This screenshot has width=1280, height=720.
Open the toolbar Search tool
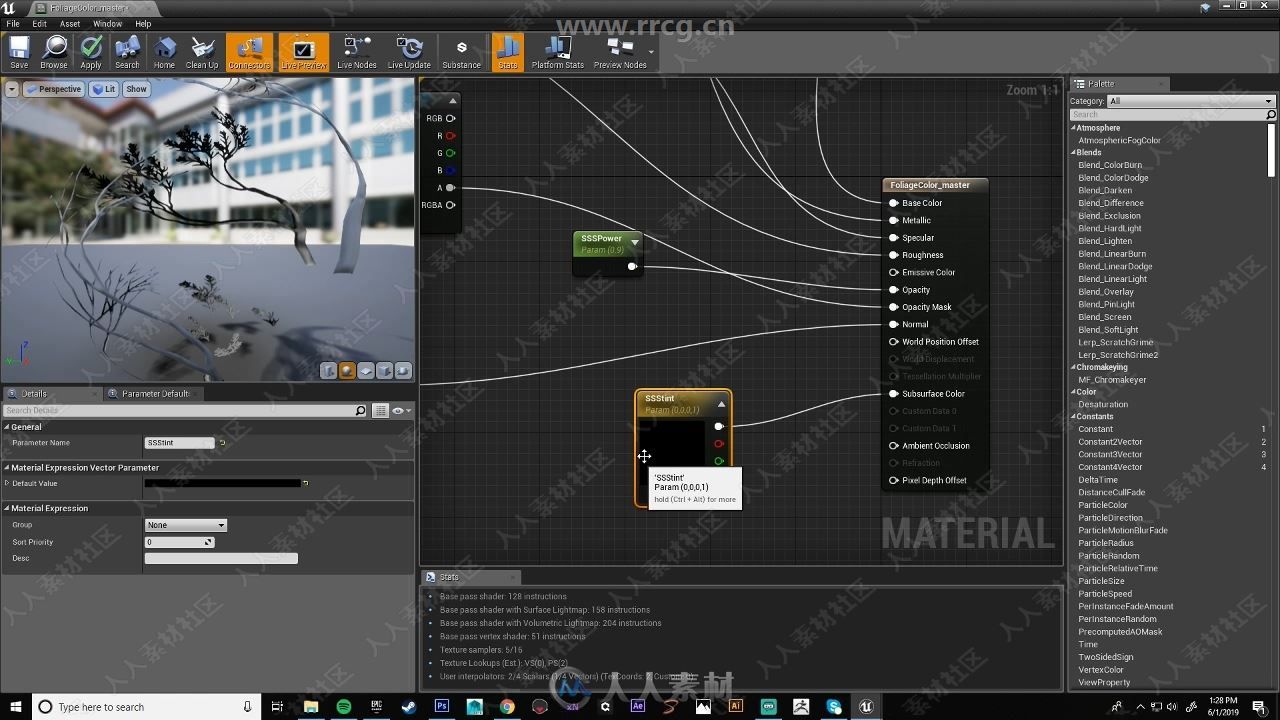127,53
